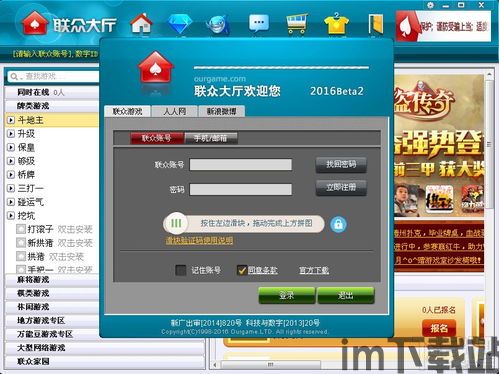The image size is (499, 374).
Task: Click the door exit icon
Action: pos(375,24)
